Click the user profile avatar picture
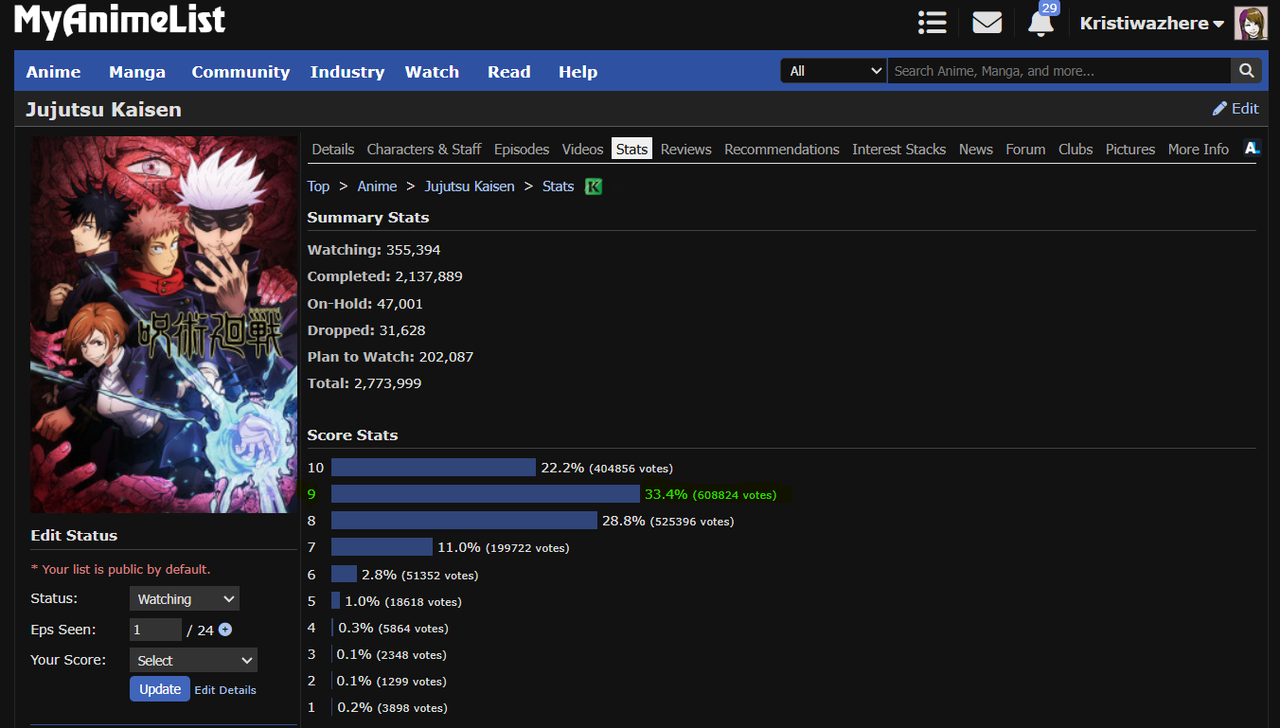 coord(1250,23)
